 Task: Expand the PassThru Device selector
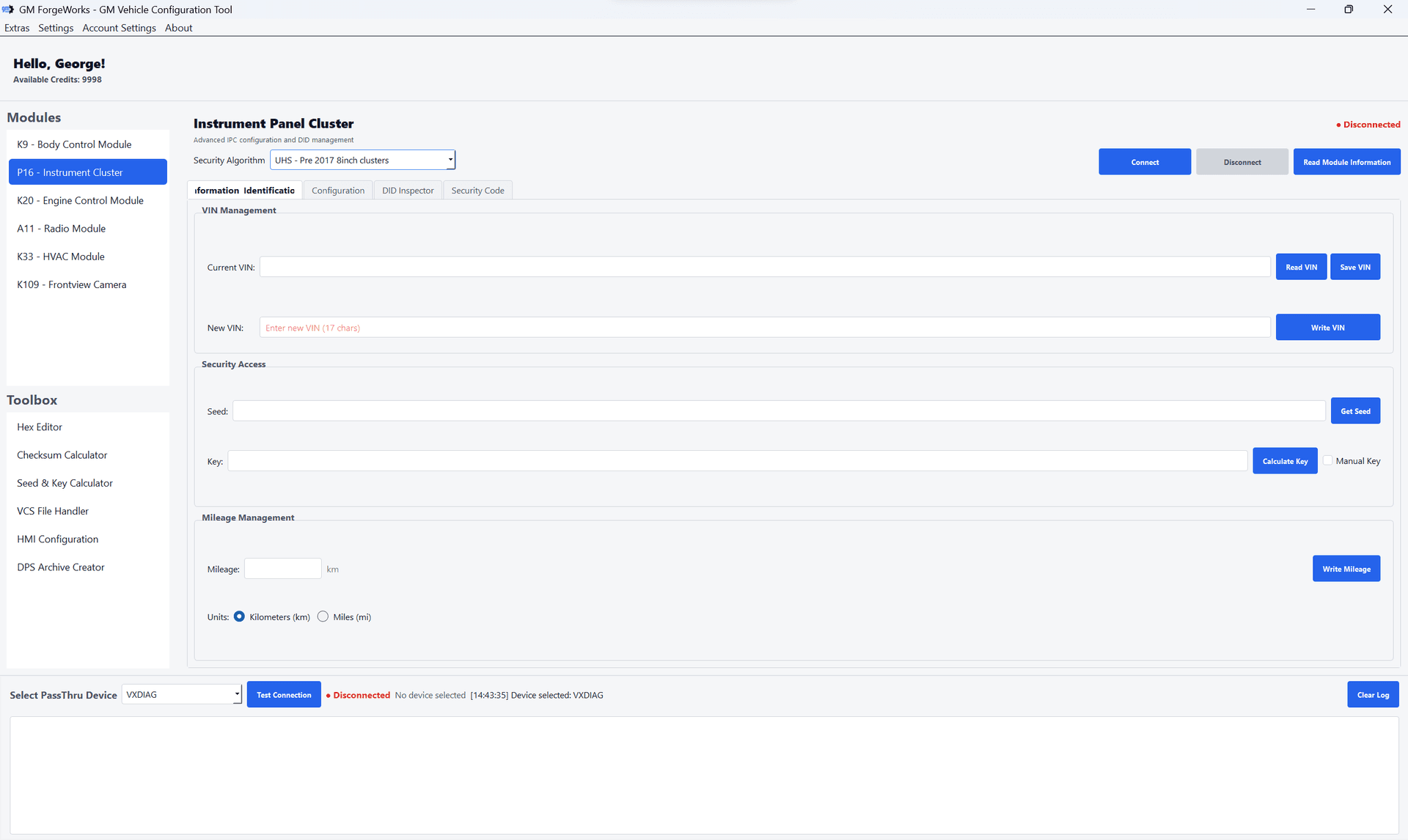pos(235,694)
